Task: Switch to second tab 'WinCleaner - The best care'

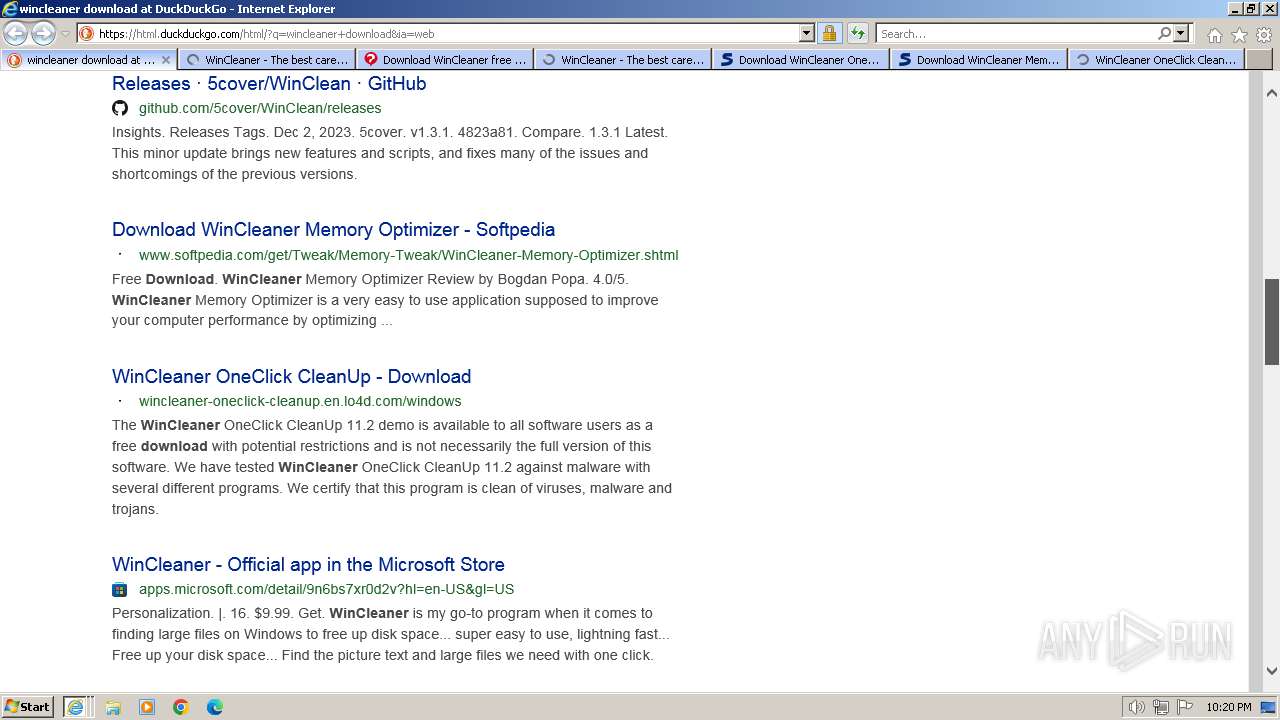Action: pyautogui.click(x=267, y=59)
